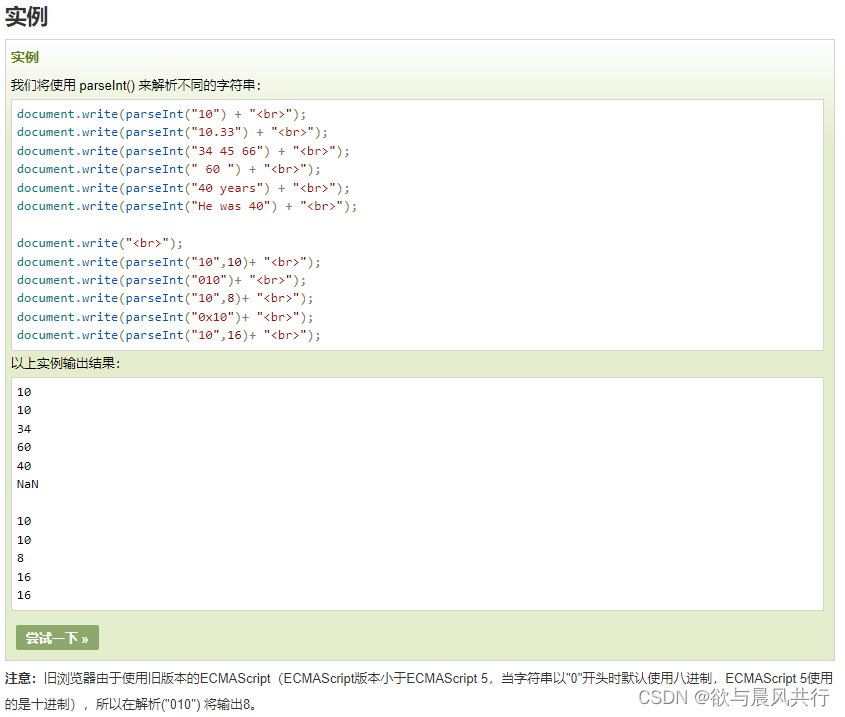Select the 实例 heading at the top

pyautogui.click(x=27, y=16)
